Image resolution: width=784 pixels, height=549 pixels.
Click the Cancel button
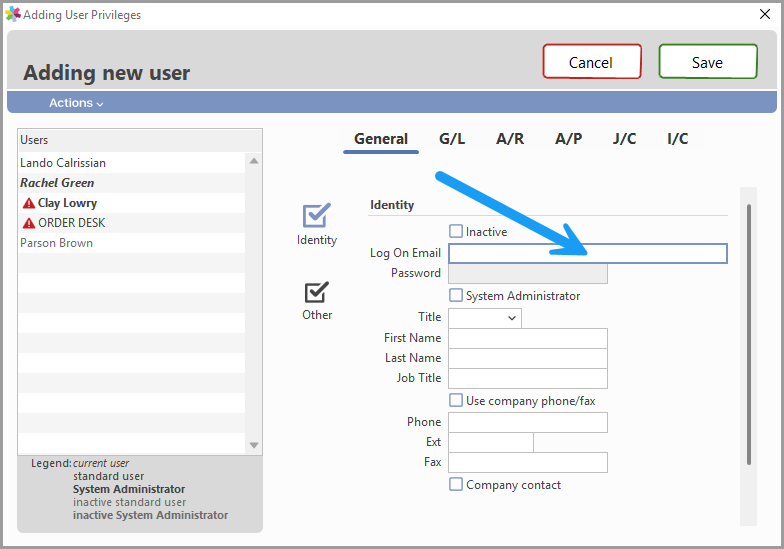592,62
